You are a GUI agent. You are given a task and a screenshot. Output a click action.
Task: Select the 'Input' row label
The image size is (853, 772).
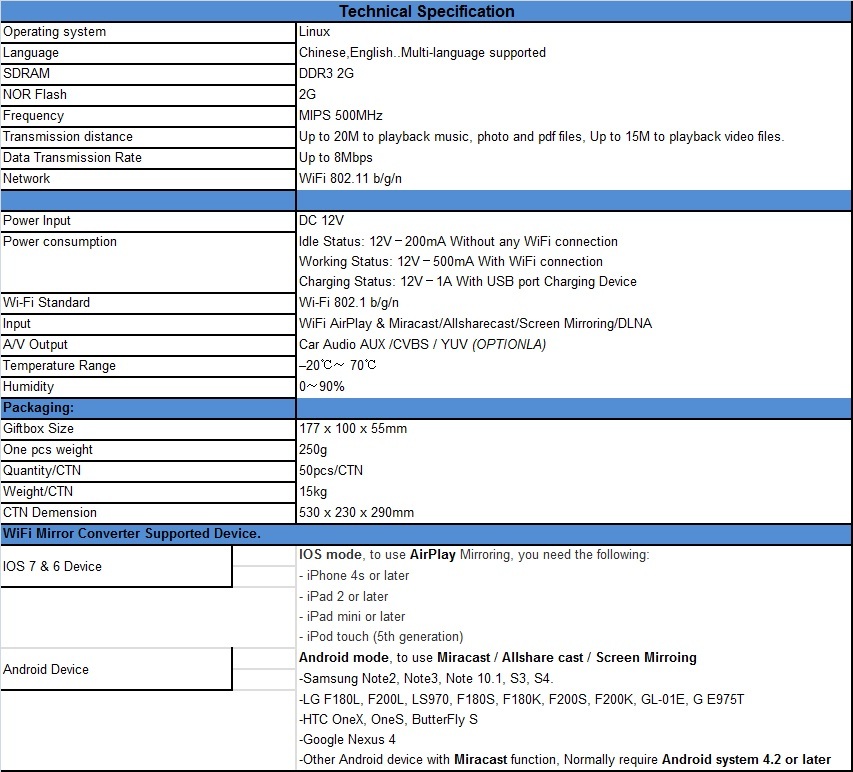(x=17, y=324)
